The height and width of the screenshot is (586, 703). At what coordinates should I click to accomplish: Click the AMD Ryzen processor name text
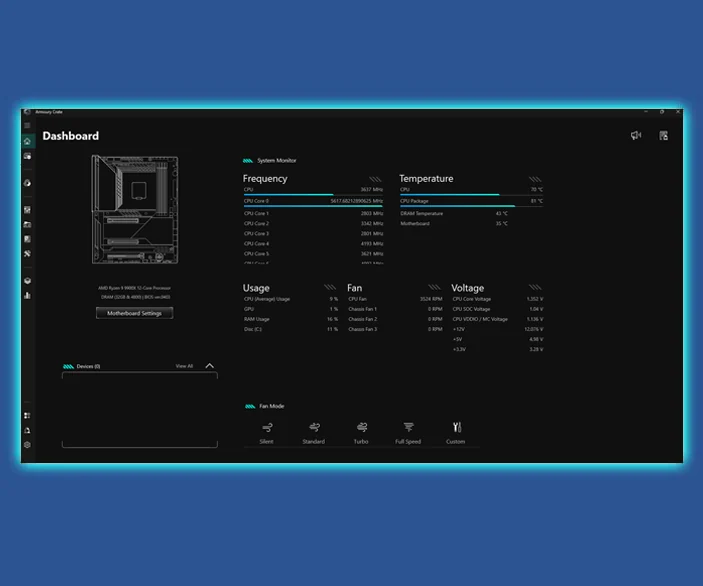coord(135,288)
